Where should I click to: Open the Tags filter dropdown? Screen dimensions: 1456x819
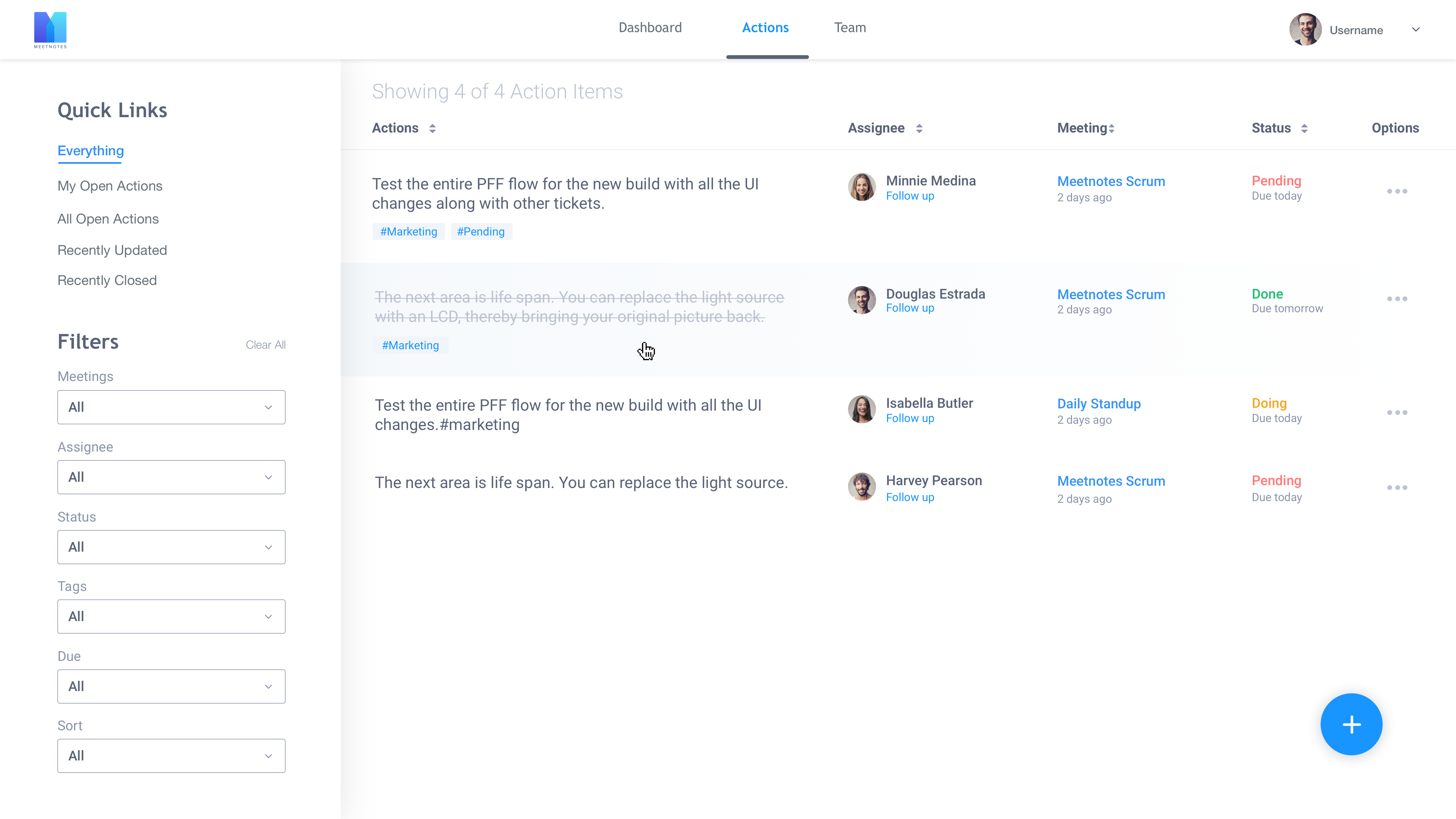click(x=171, y=617)
